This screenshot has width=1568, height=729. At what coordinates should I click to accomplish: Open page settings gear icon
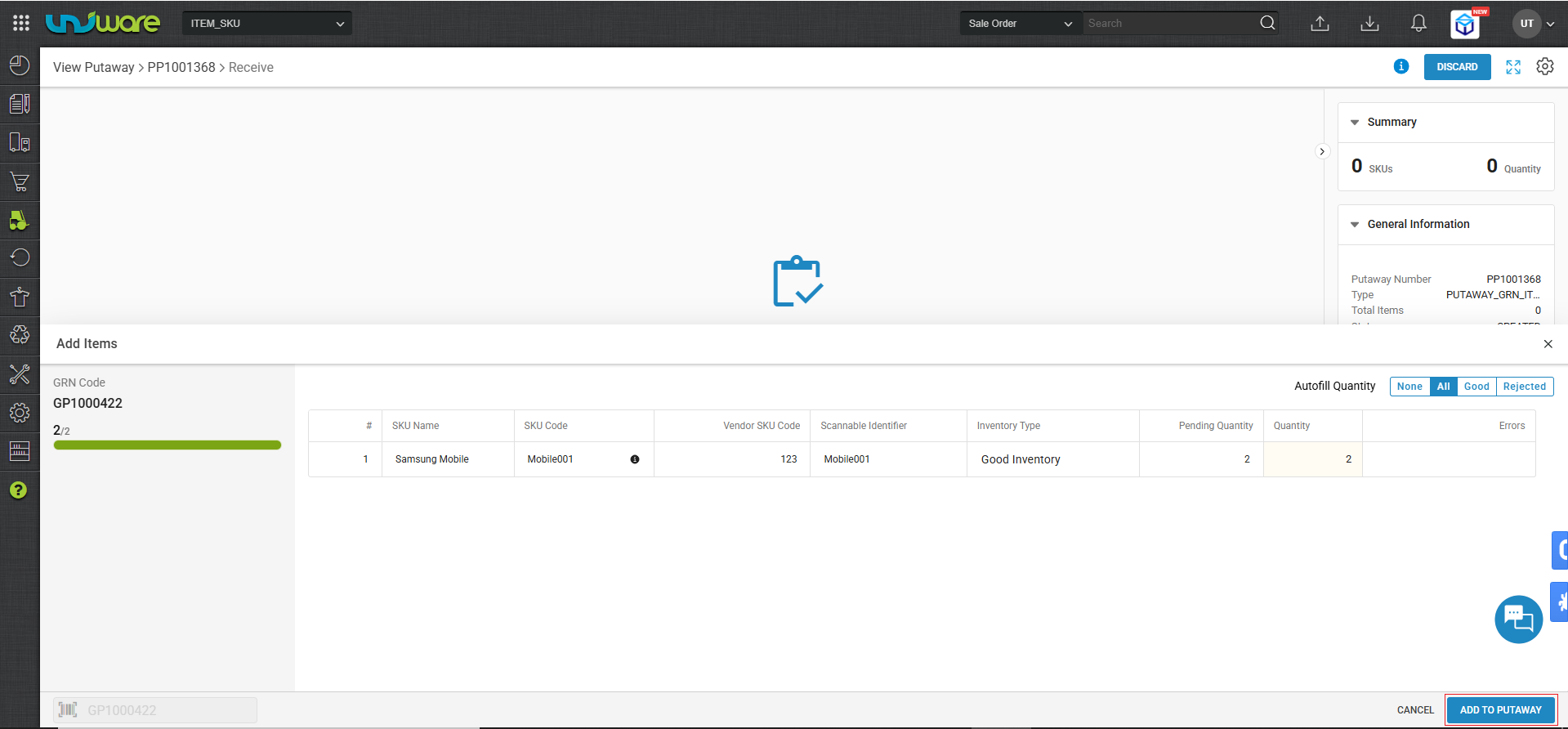point(1544,66)
